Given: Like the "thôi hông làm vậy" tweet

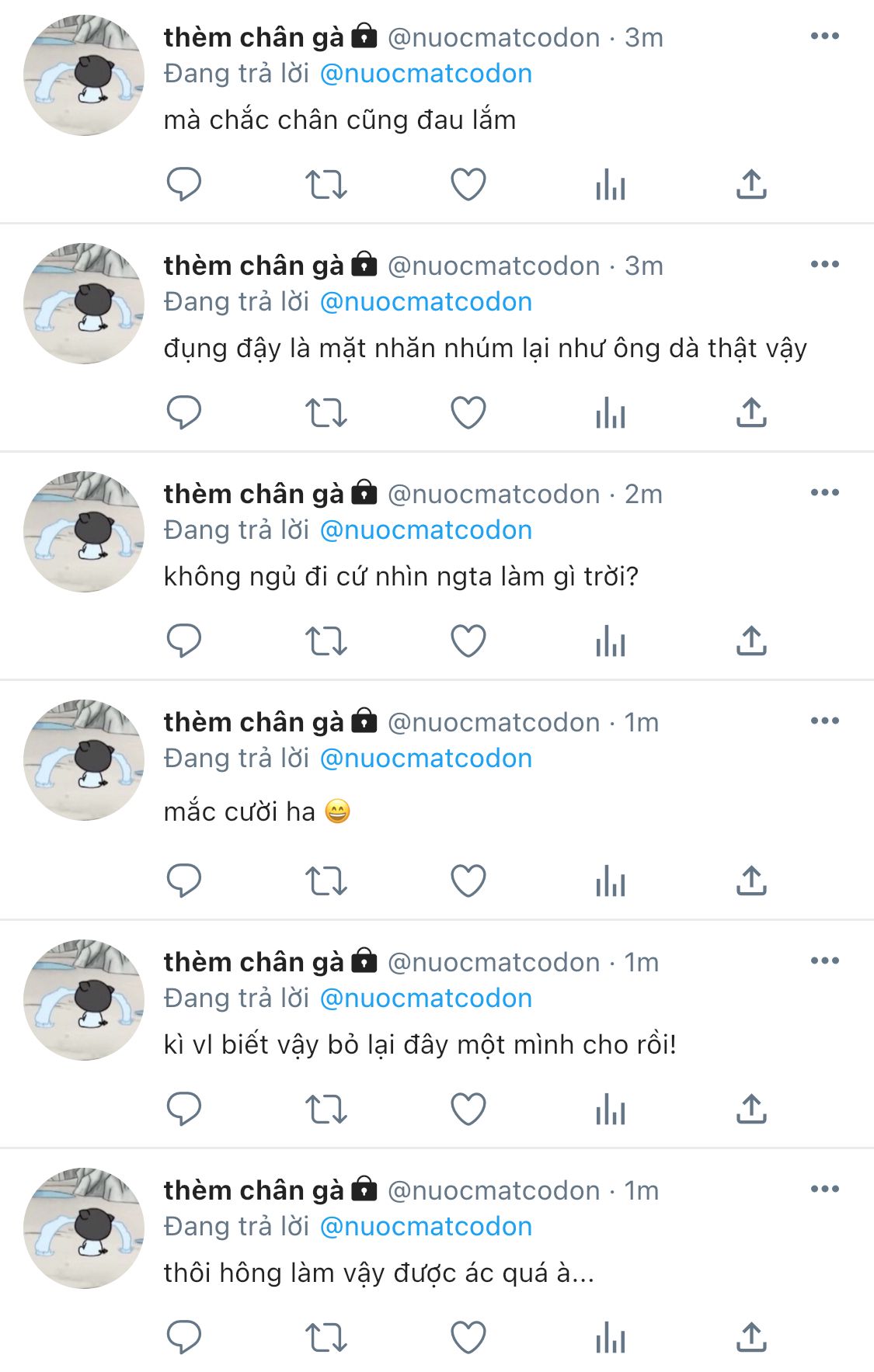Looking at the screenshot, I should (x=468, y=1338).
